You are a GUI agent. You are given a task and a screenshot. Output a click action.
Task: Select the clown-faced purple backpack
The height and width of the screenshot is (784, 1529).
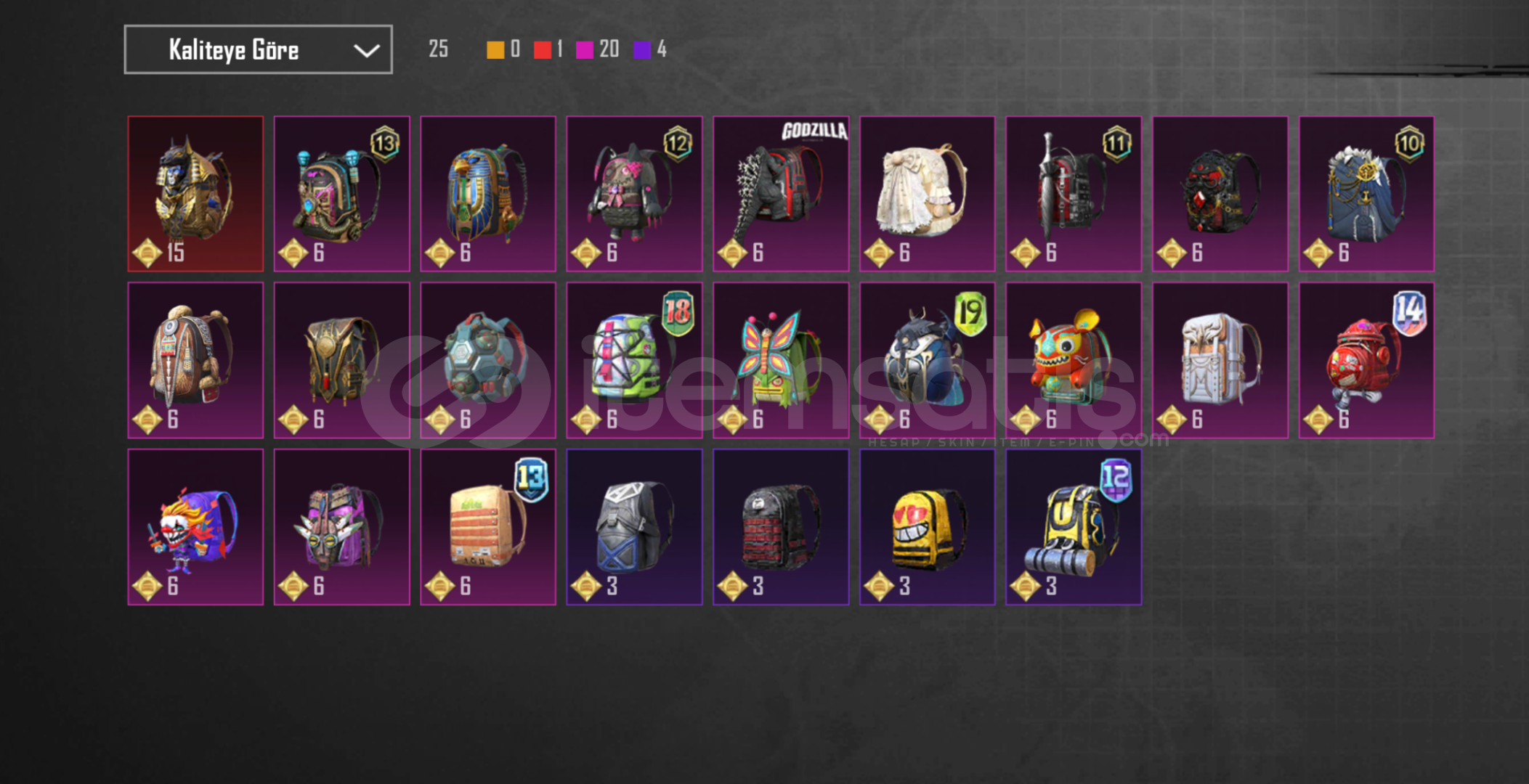click(195, 527)
